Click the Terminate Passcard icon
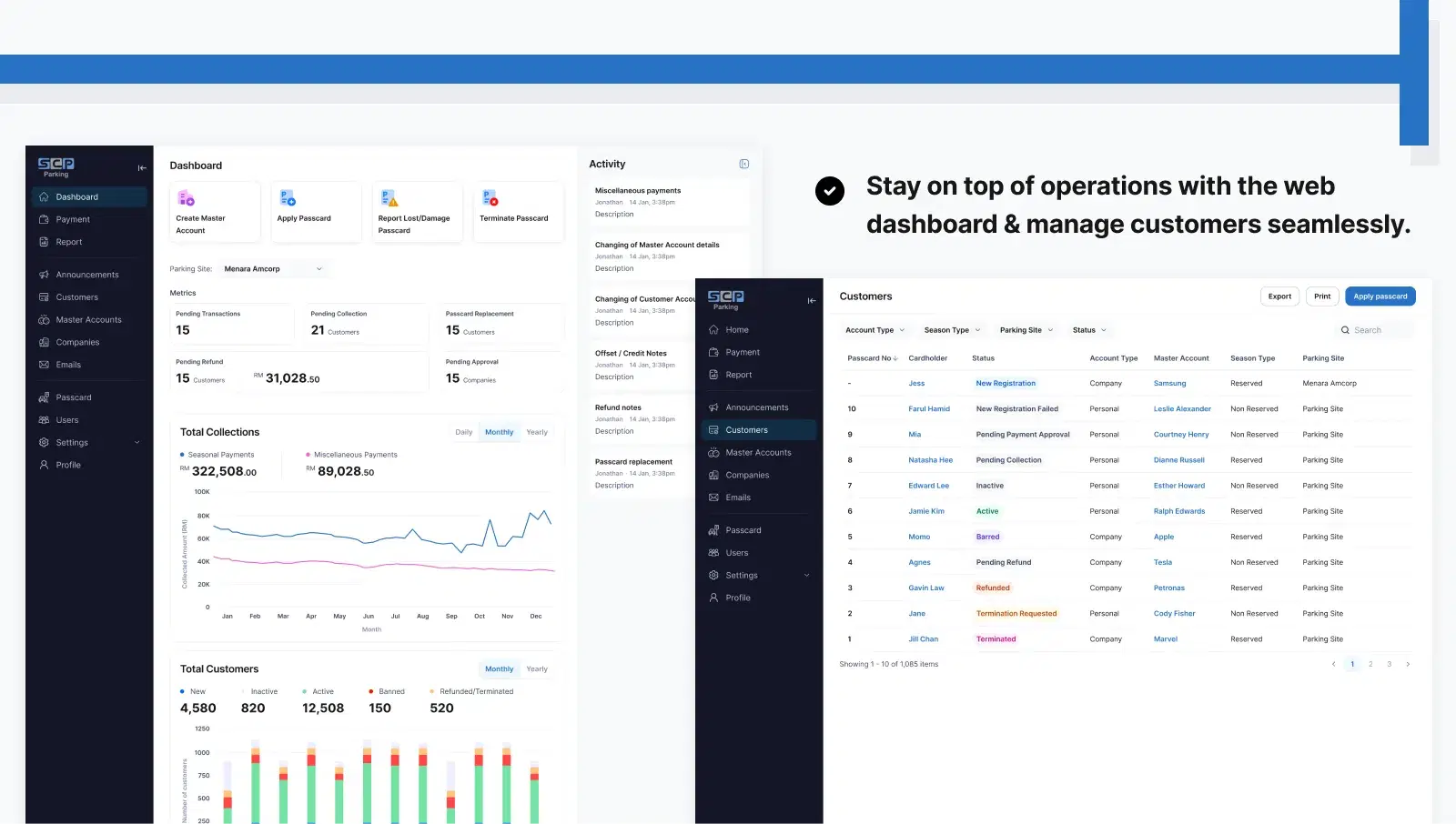Viewport: 1456px width, 824px height. [x=490, y=198]
